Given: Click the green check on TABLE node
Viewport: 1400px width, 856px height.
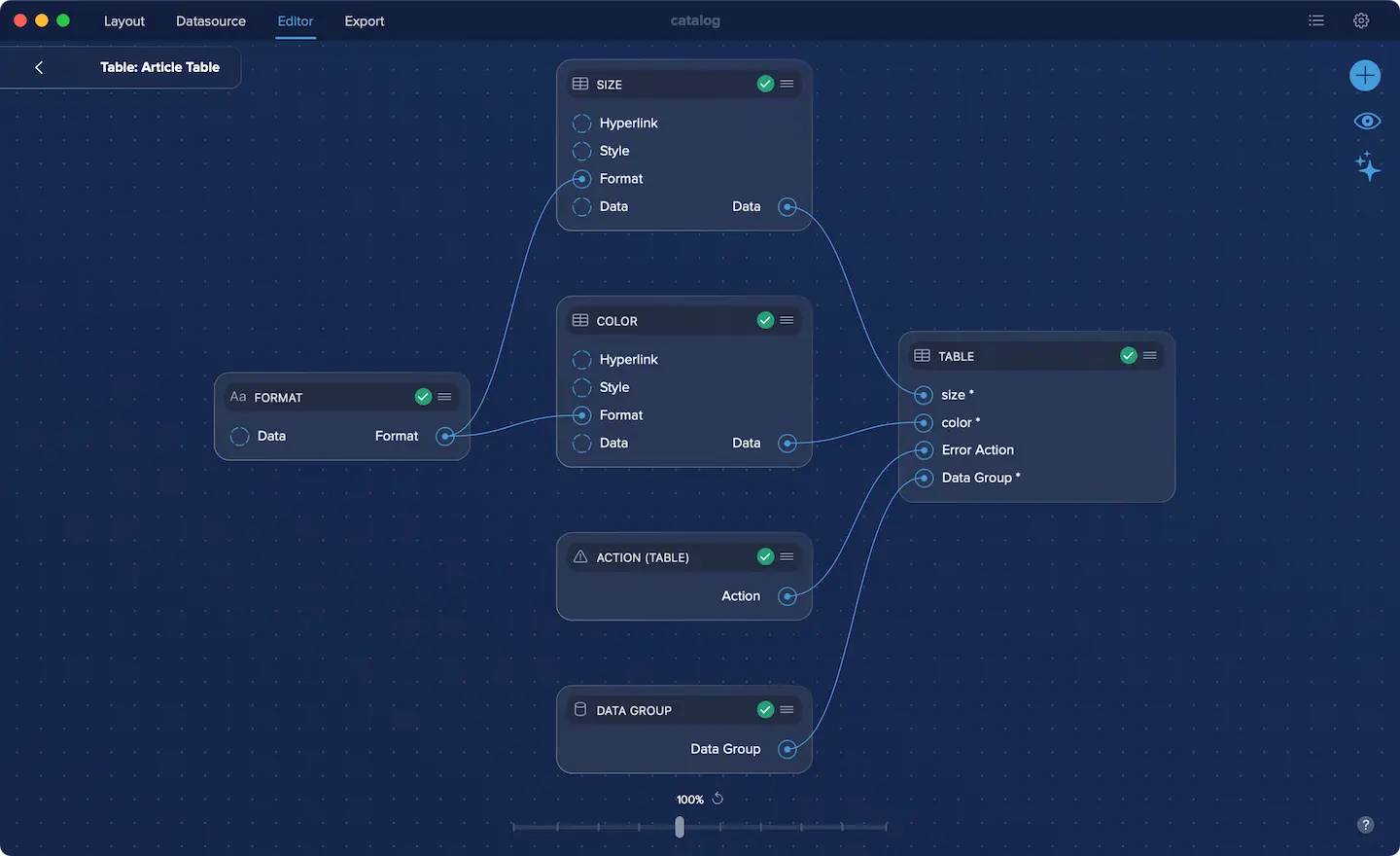Looking at the screenshot, I should pos(1129,355).
